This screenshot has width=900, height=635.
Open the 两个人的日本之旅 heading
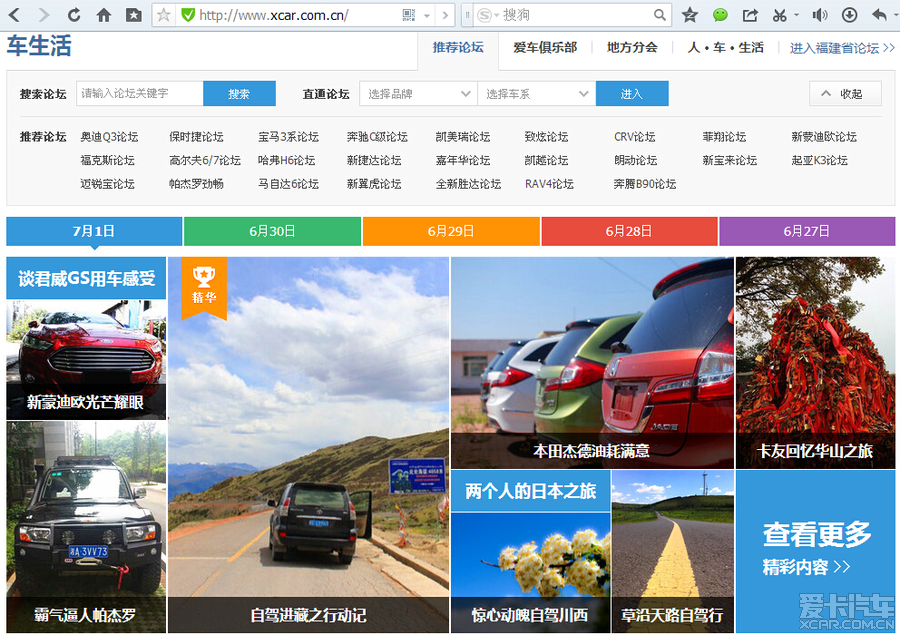coord(530,491)
